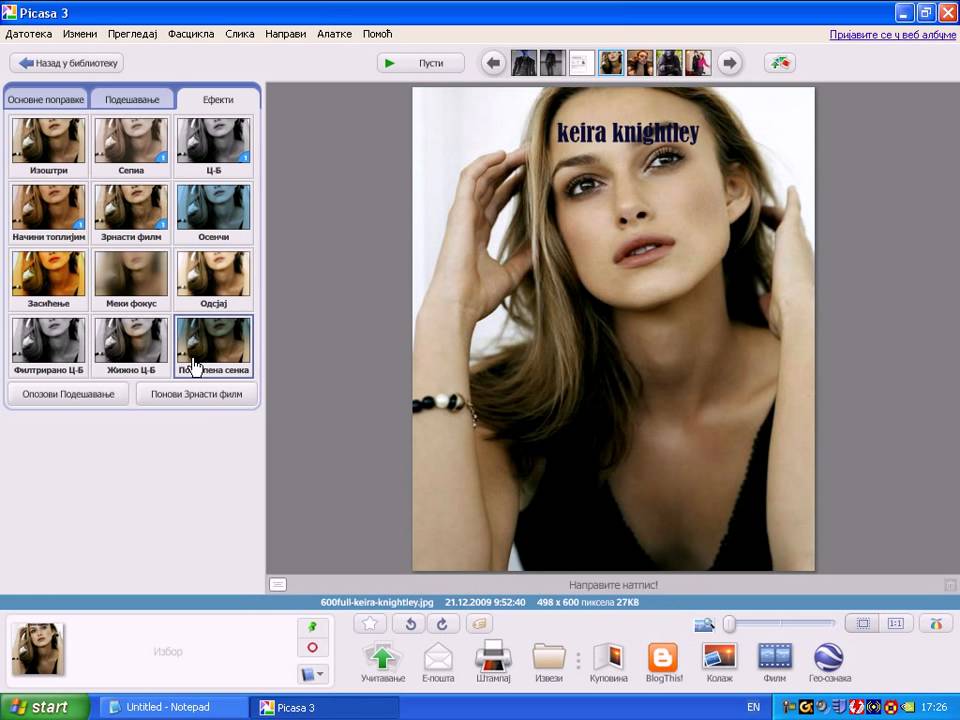Open the Алатке menu
This screenshot has height=720, width=960.
[x=334, y=34]
